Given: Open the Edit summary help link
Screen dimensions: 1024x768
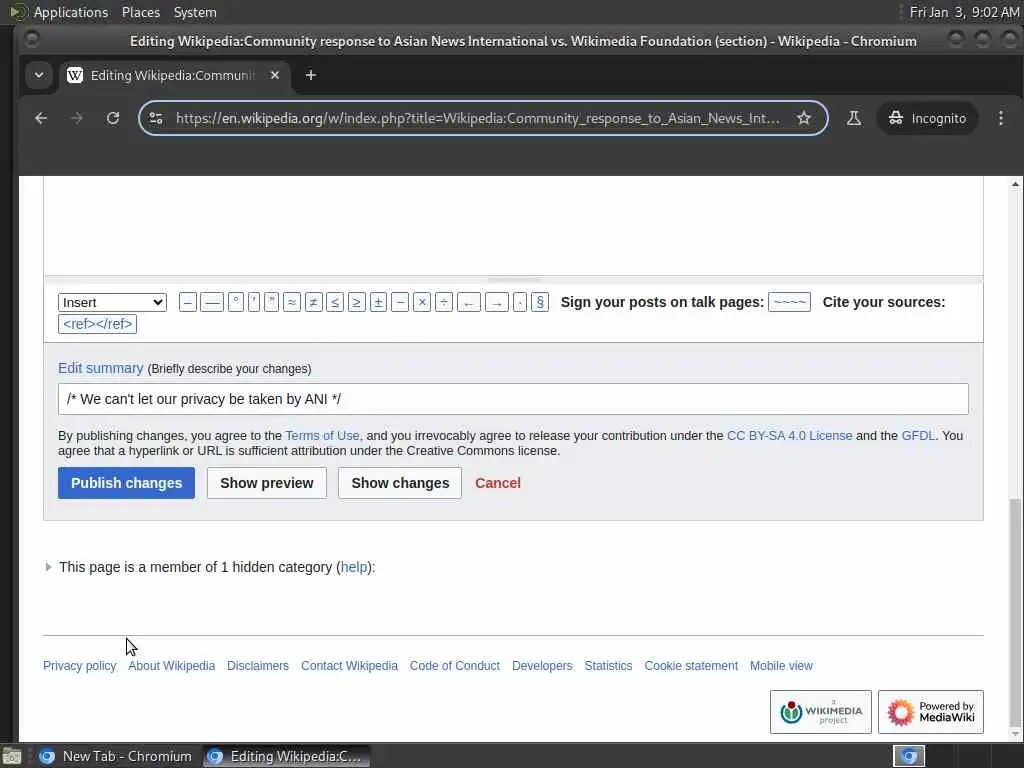Looking at the screenshot, I should click(101, 368).
